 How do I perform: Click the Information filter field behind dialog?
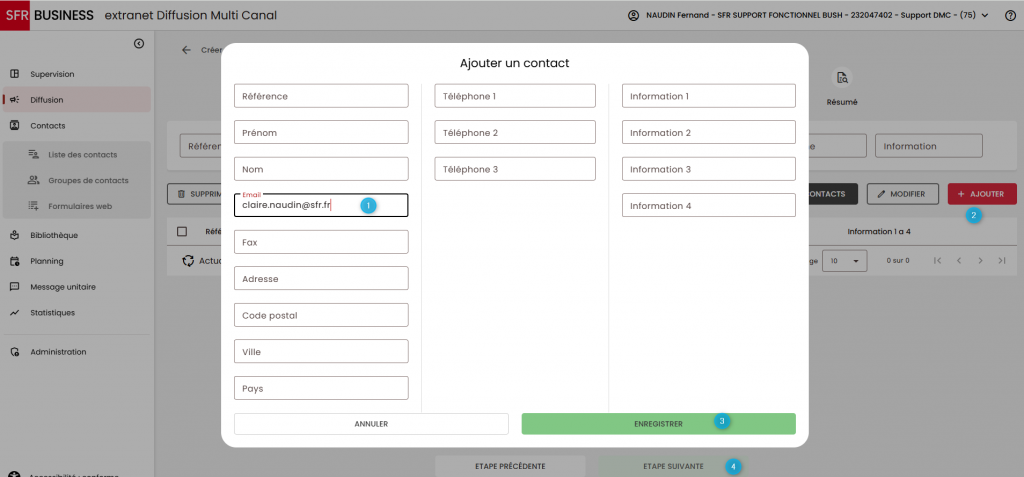[929, 146]
